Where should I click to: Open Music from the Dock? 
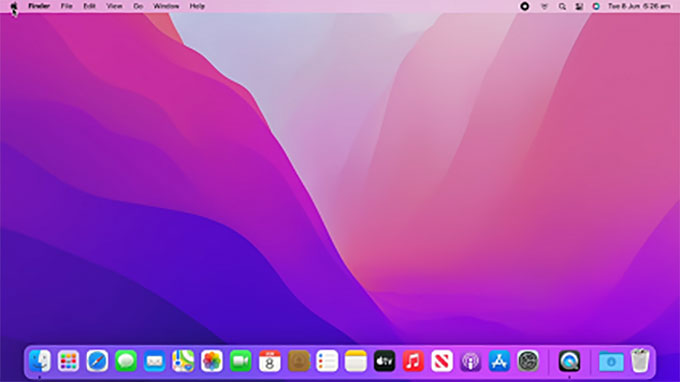(x=413, y=361)
